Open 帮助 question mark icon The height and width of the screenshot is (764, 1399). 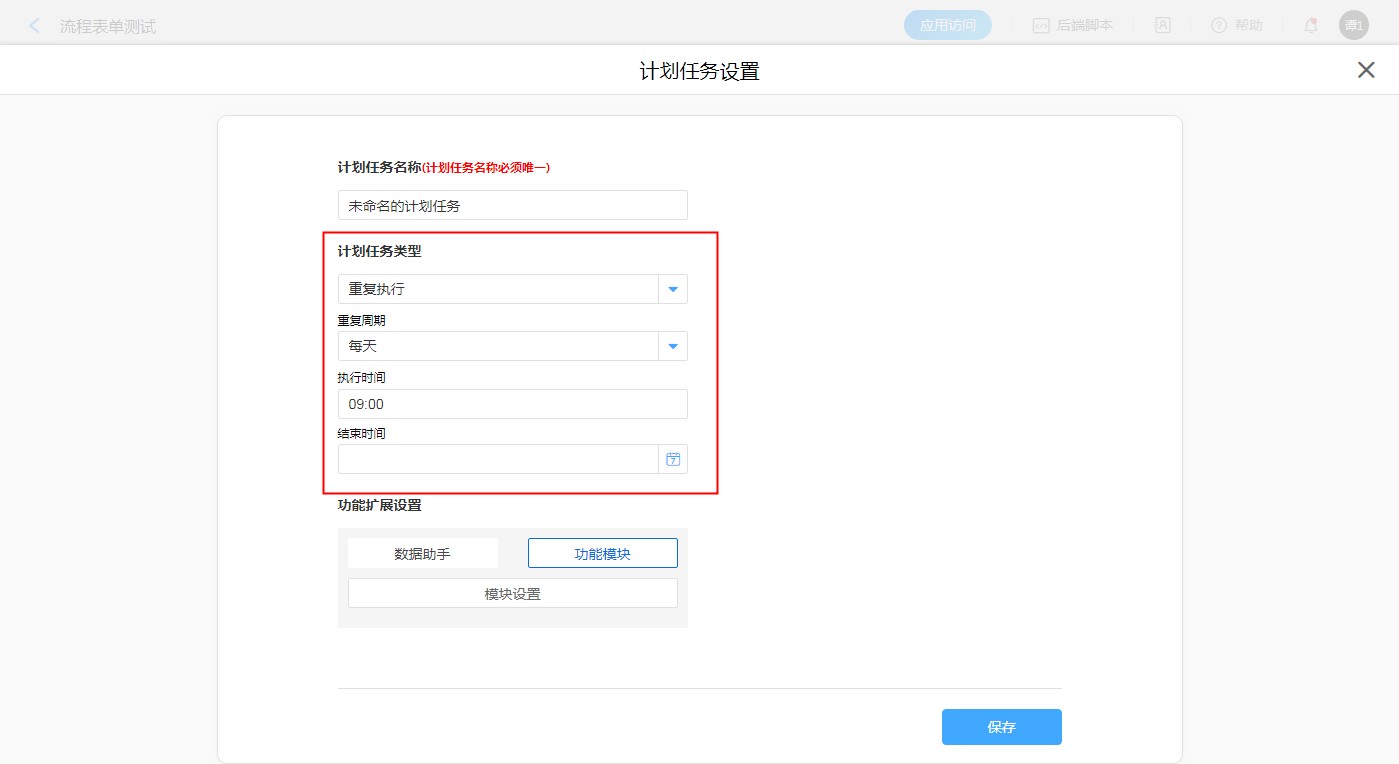[1218, 26]
